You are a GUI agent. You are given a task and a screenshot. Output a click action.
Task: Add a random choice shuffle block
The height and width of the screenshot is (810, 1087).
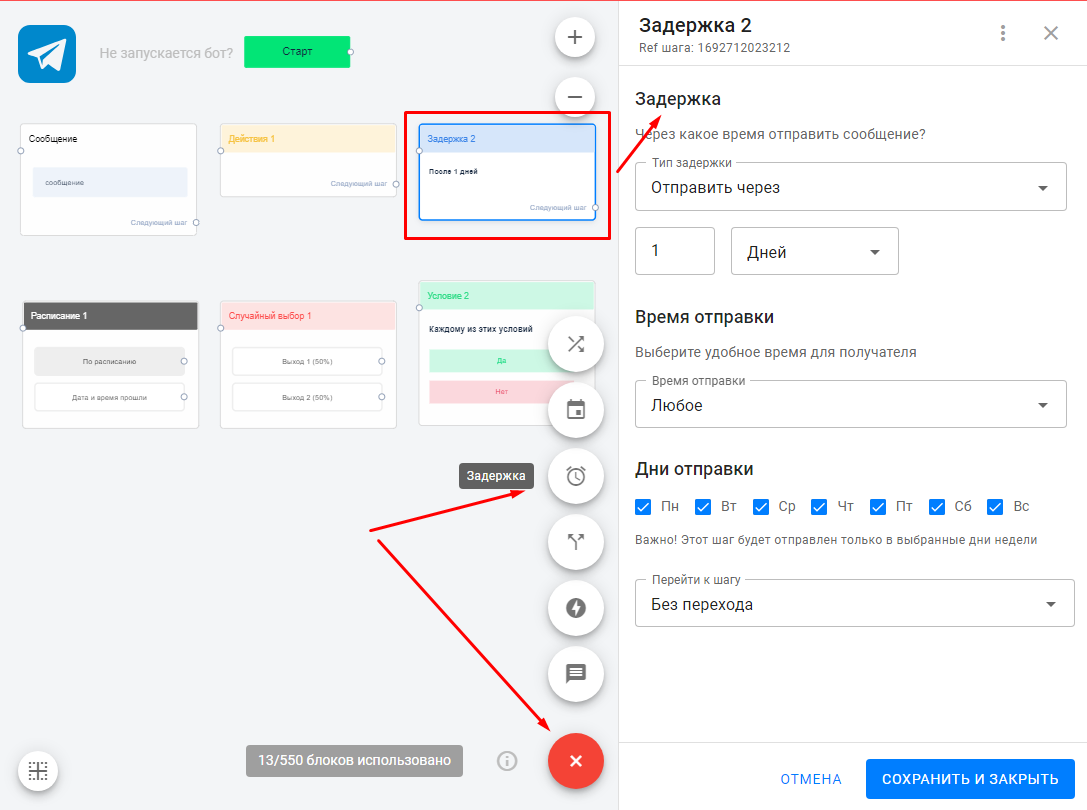click(576, 344)
